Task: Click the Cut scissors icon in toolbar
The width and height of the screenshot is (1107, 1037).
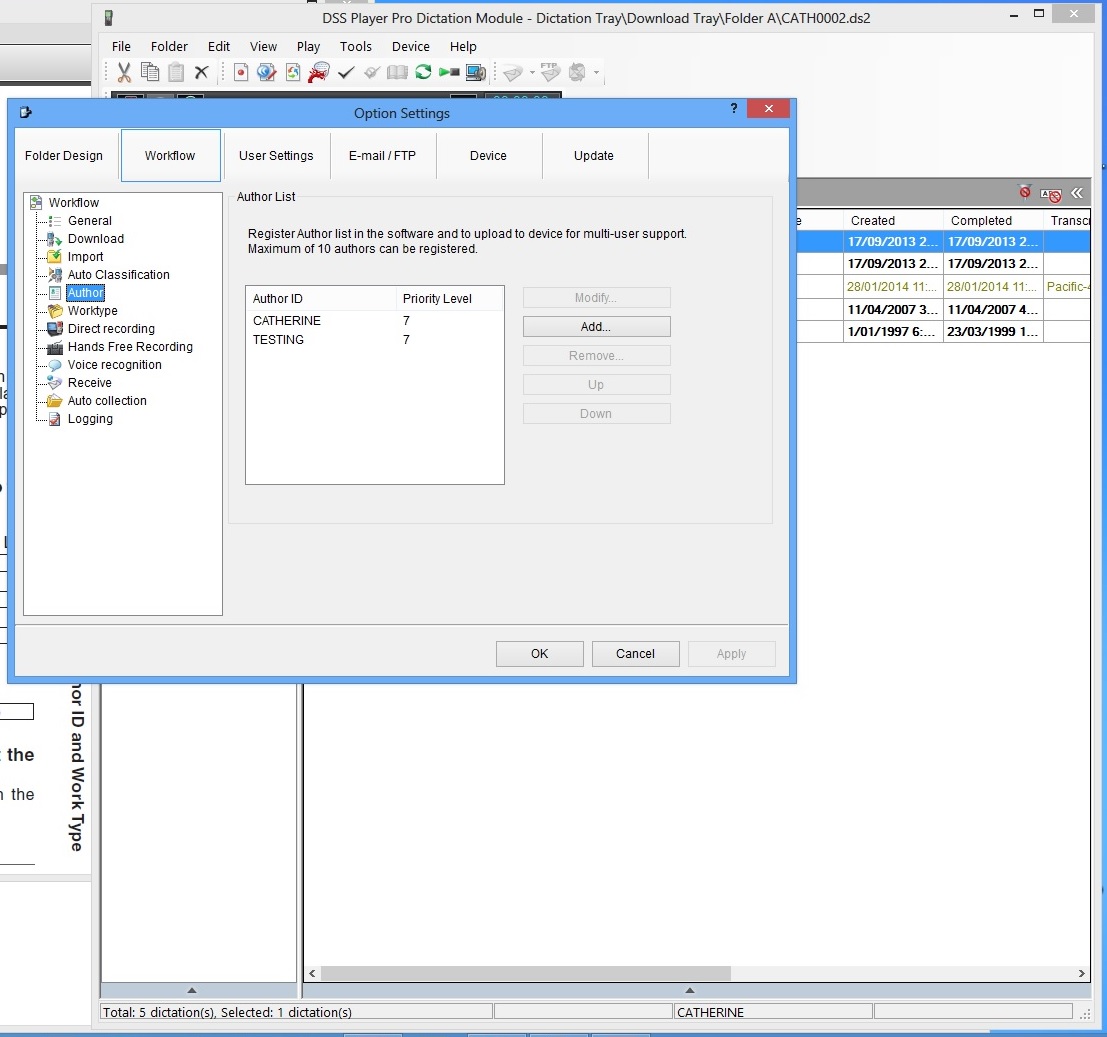Action: click(x=124, y=72)
